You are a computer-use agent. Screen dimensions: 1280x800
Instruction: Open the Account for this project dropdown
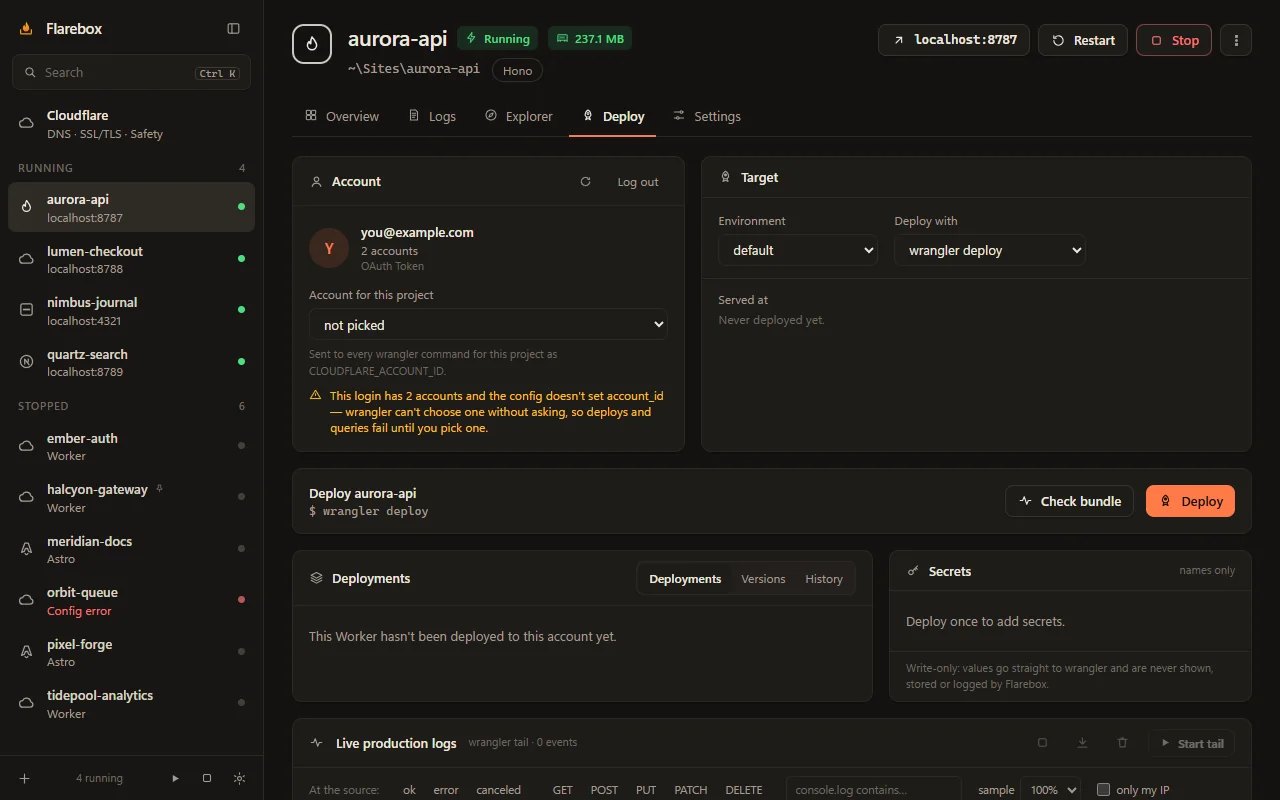[488, 325]
